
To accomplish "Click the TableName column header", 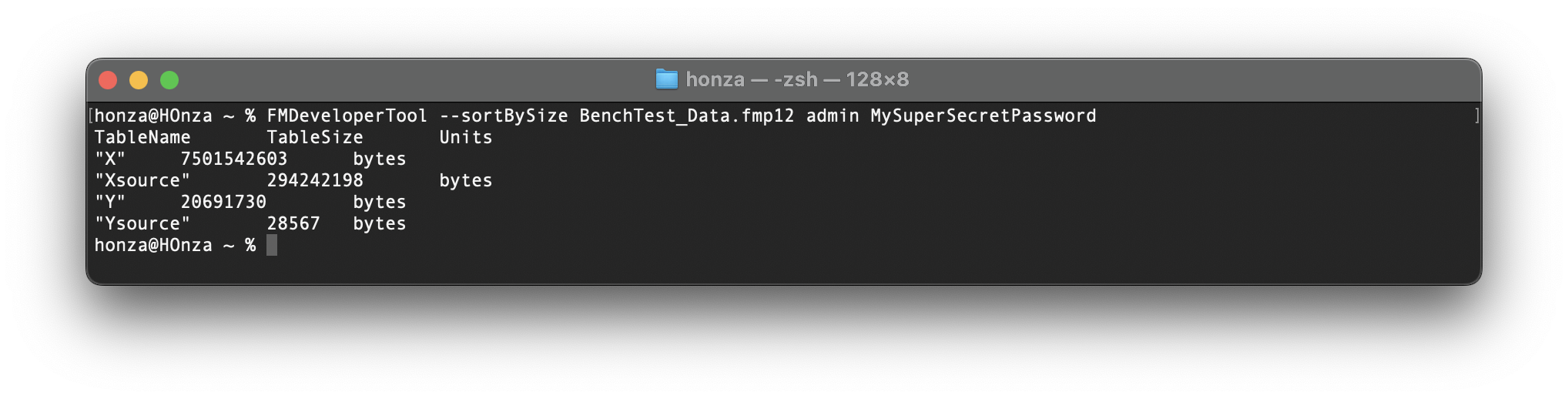I will (142, 138).
